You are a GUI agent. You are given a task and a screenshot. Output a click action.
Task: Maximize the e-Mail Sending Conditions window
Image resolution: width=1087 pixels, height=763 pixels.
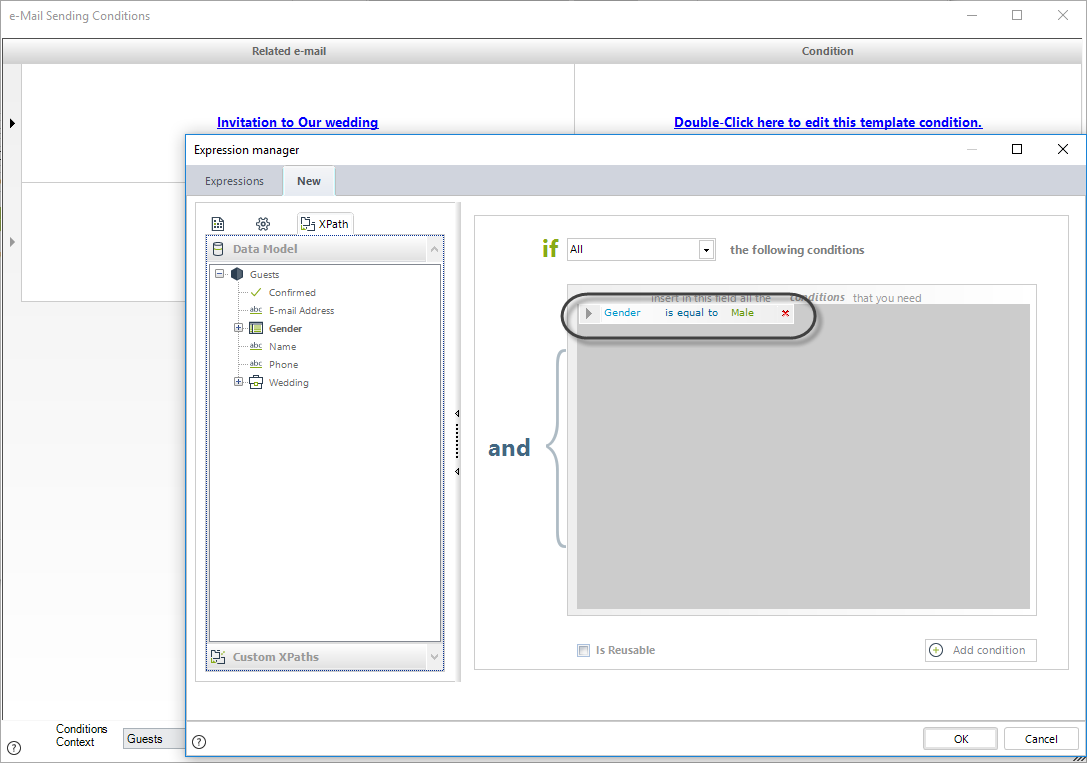[1017, 15]
